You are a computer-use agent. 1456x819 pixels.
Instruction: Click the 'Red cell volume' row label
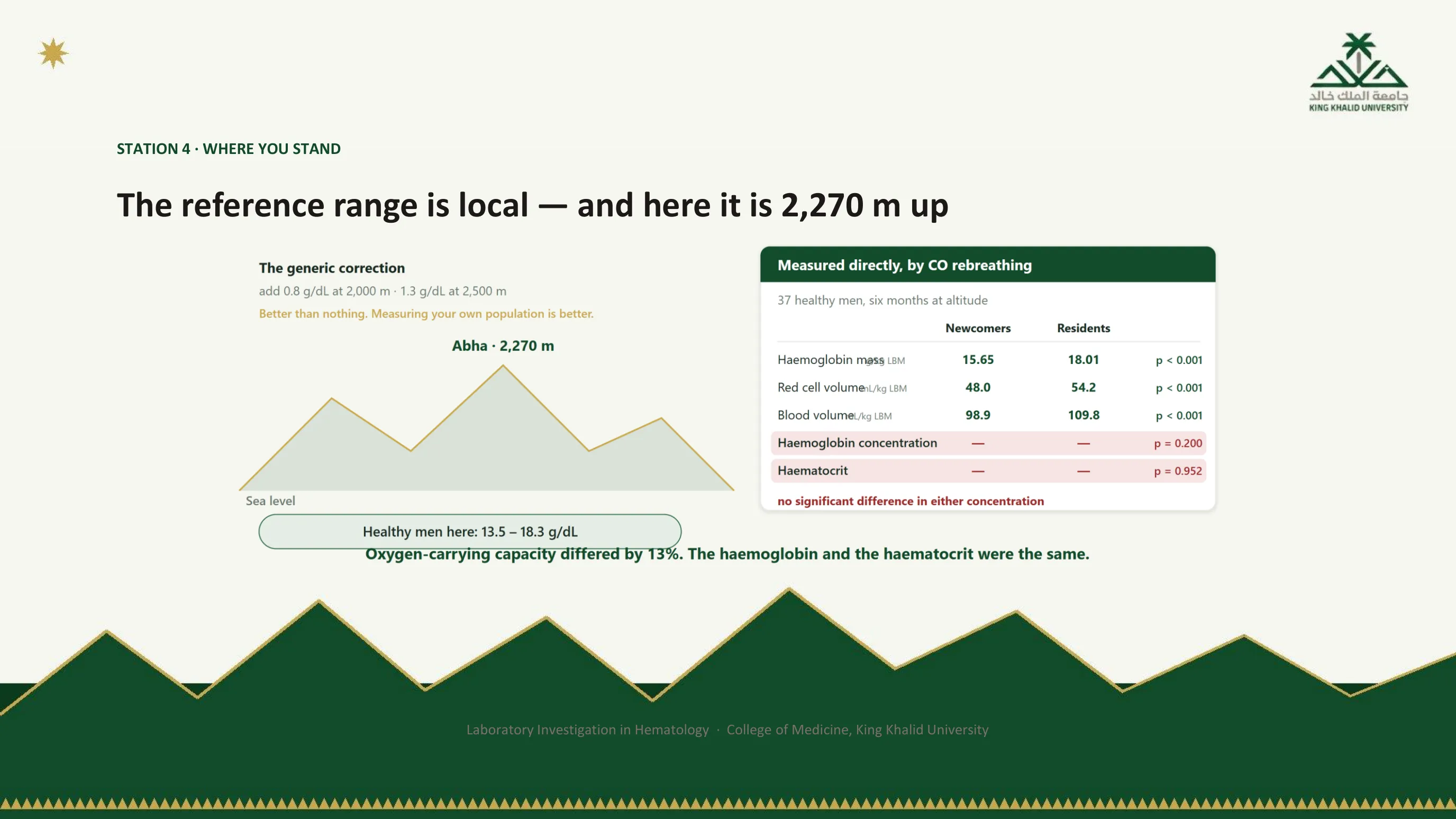click(x=821, y=387)
